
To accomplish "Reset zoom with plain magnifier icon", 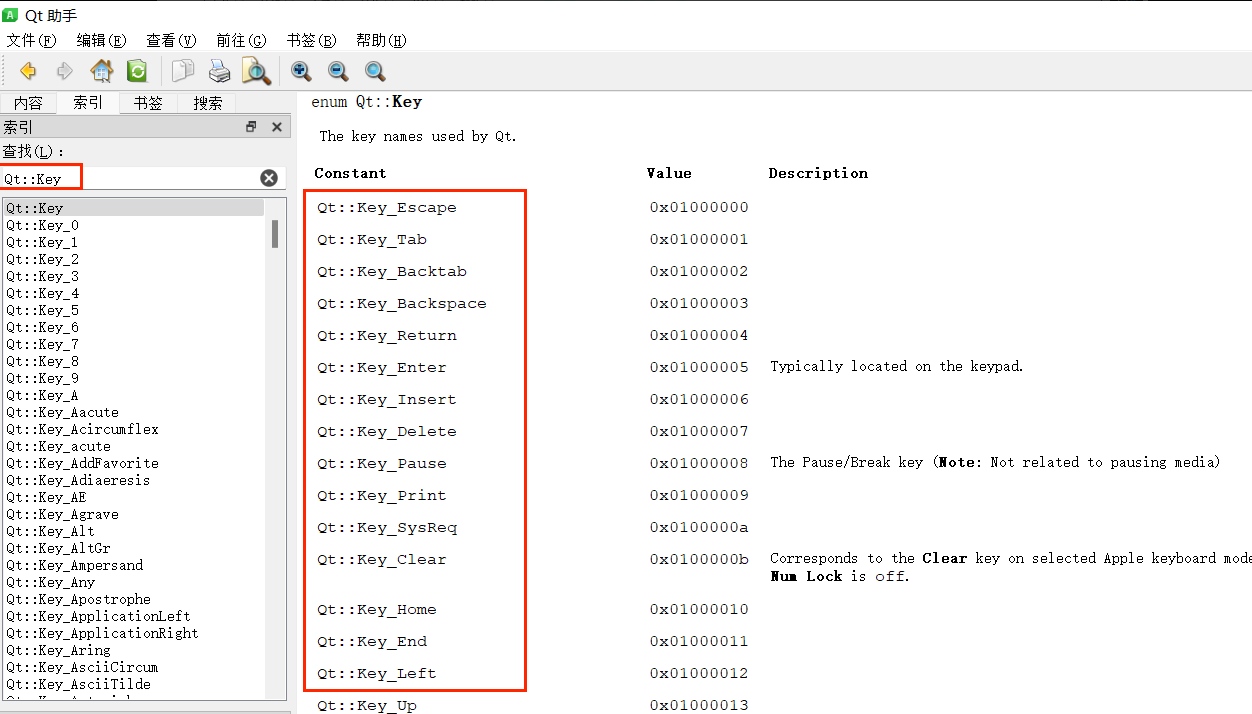I will [375, 71].
